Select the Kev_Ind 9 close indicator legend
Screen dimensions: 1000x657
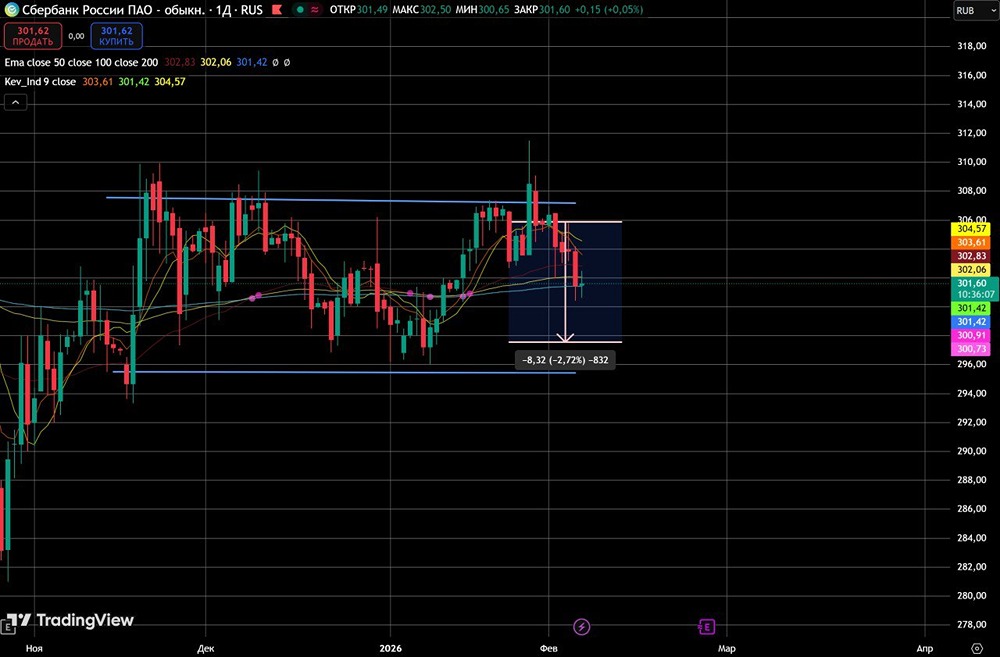(40, 82)
